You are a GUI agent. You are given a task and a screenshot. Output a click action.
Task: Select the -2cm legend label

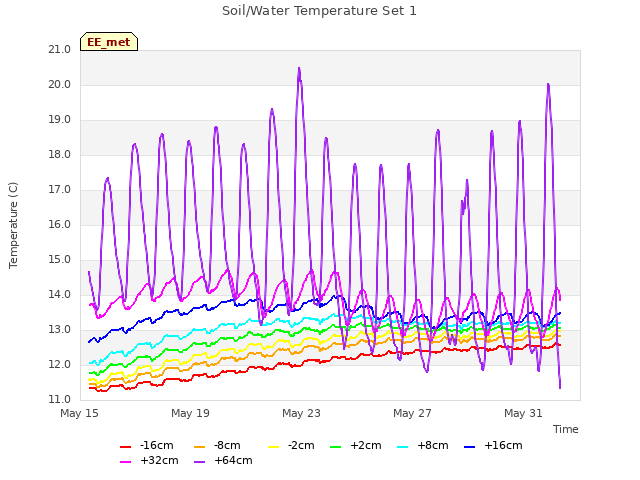point(301,445)
